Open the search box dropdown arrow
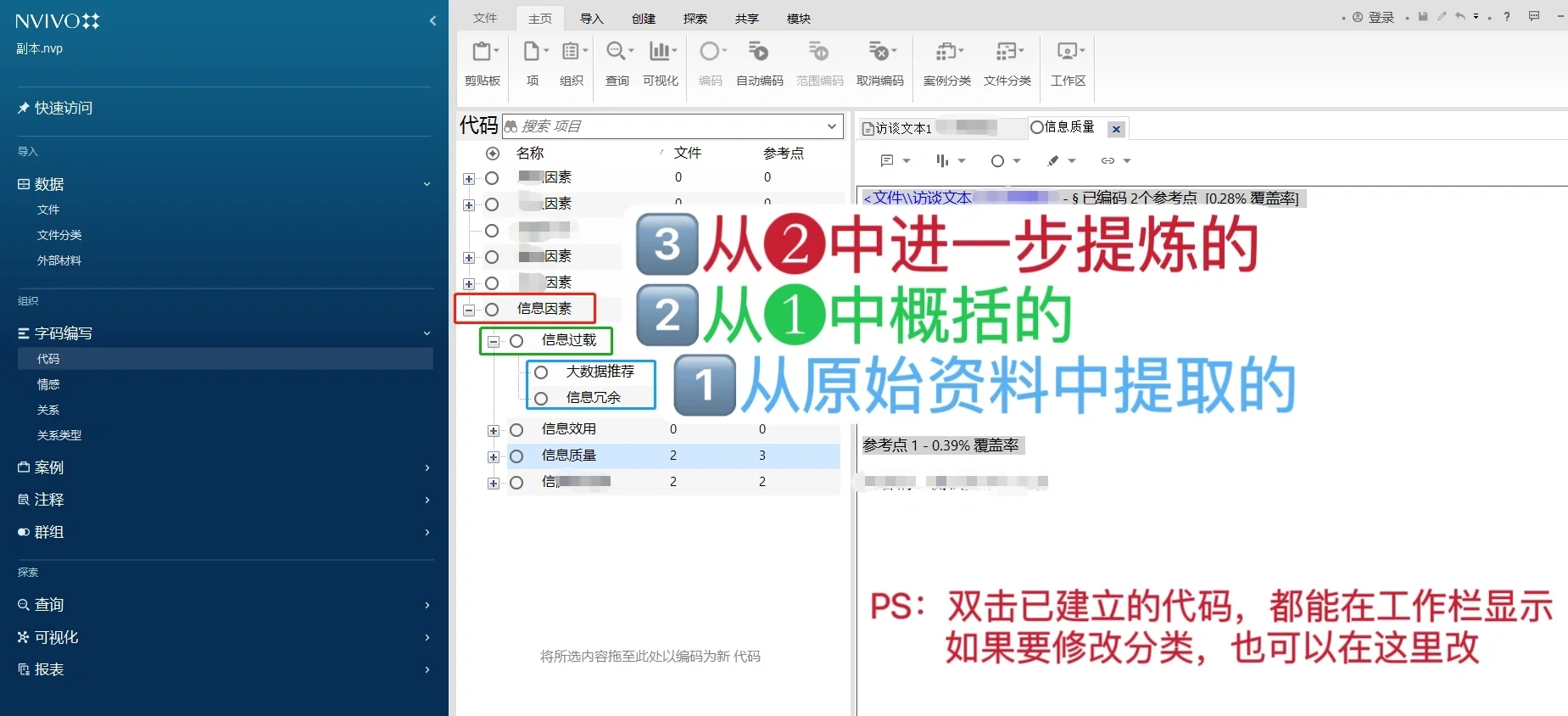 (x=832, y=126)
